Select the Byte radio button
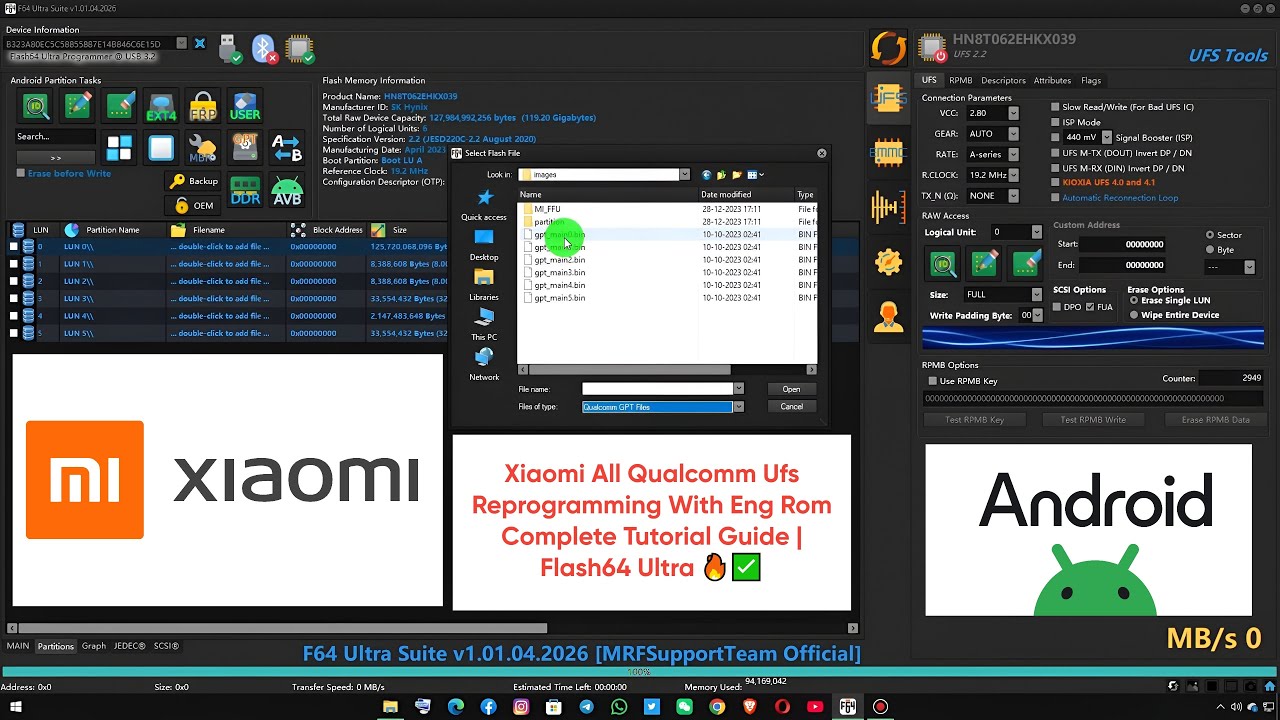 pos(1210,249)
